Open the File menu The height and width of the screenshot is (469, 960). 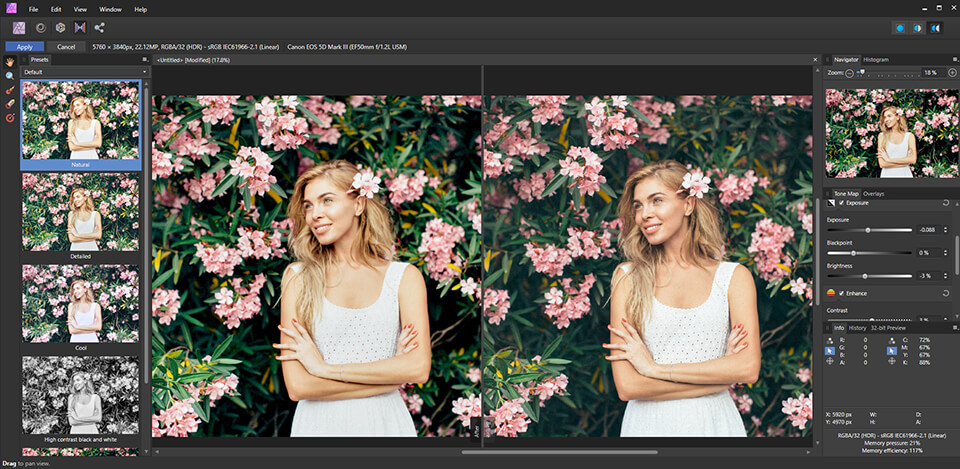(33, 9)
